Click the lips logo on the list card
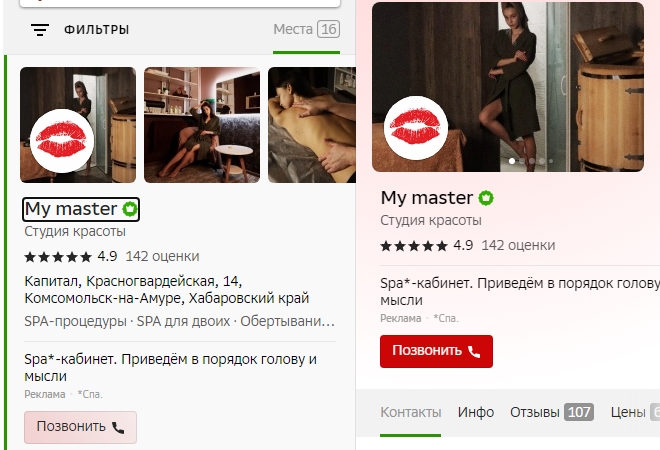Screen dimensions: 660x450 [x=65, y=142]
